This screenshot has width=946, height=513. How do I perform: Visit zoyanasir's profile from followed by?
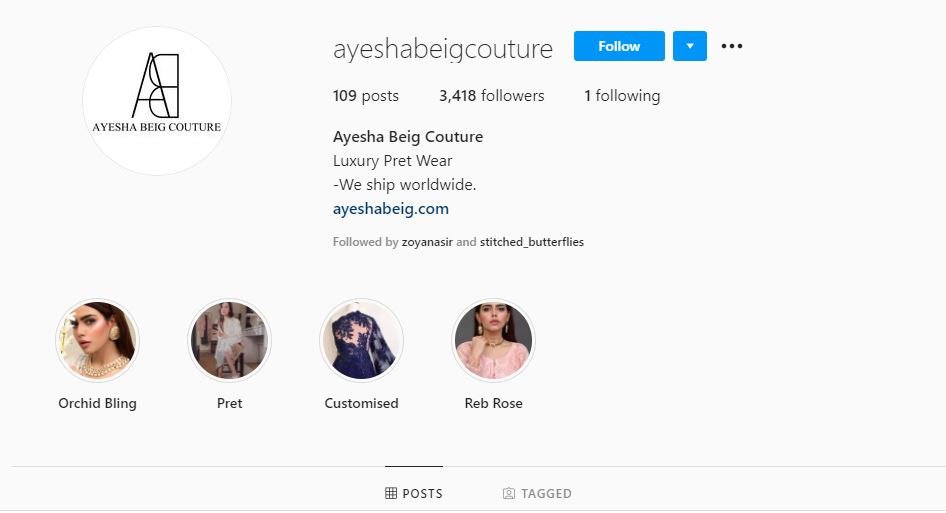pyautogui.click(x=427, y=242)
